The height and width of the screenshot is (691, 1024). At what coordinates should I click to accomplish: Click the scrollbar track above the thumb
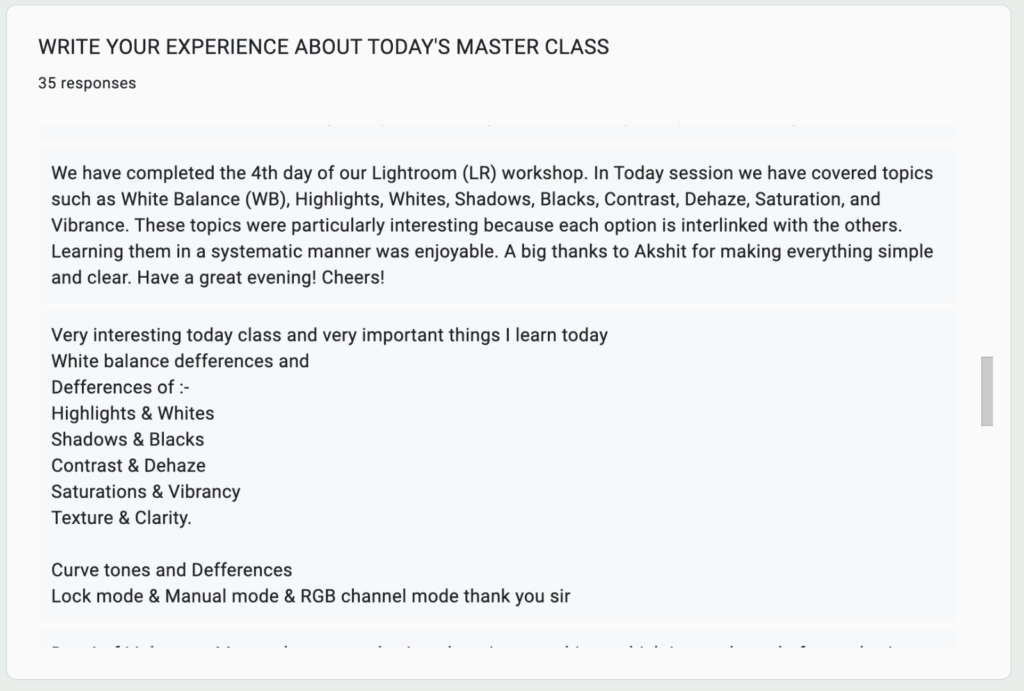click(x=987, y=240)
